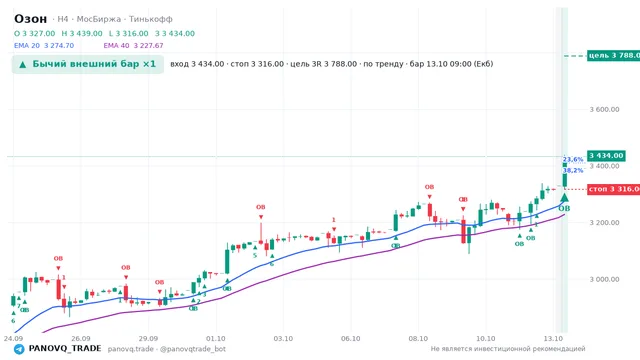The width and height of the screenshot is (640, 360).
Task: Click the EMA 20 legend 3 274.70
Action: 44,46
